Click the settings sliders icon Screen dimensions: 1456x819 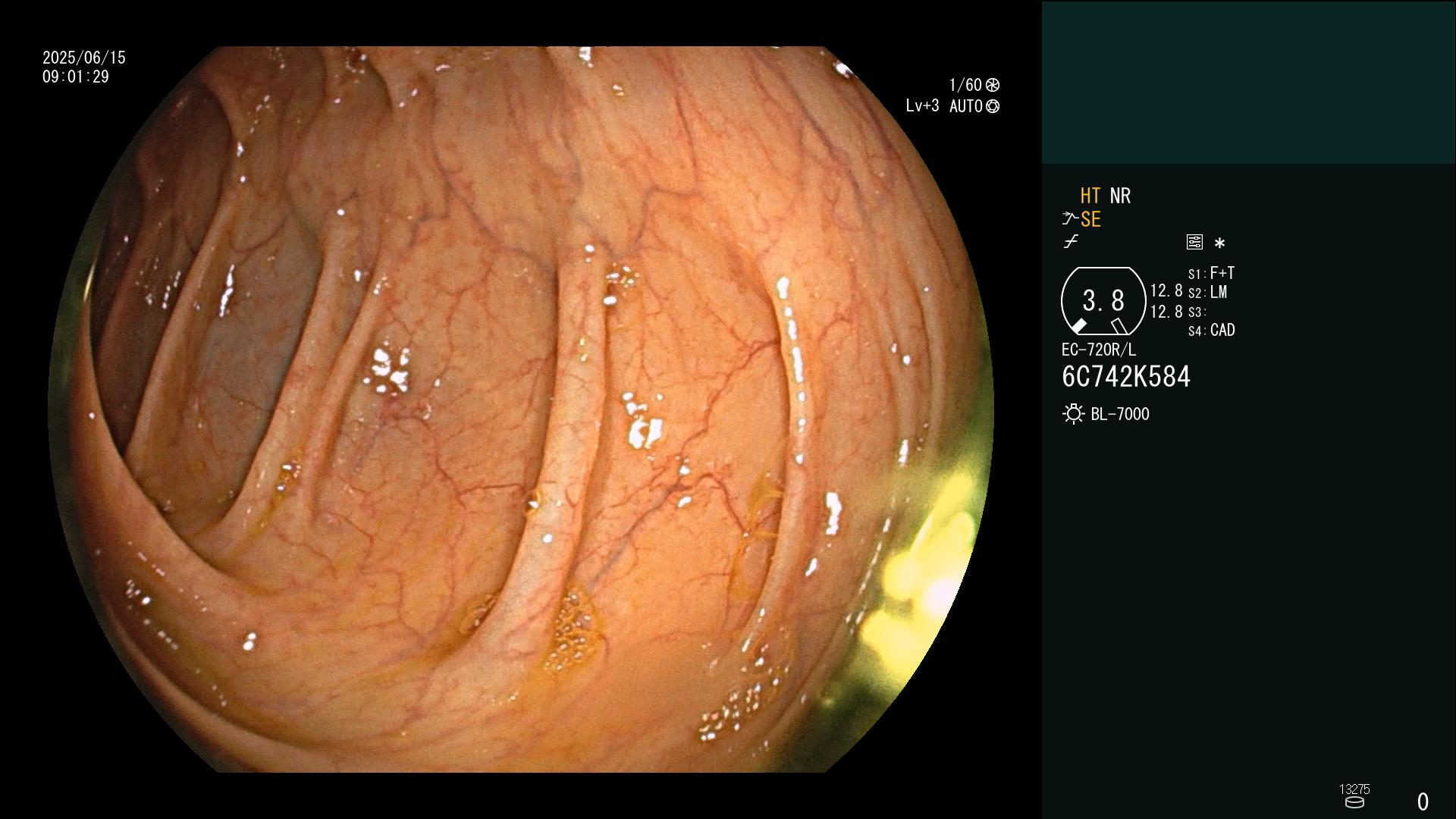point(1194,242)
